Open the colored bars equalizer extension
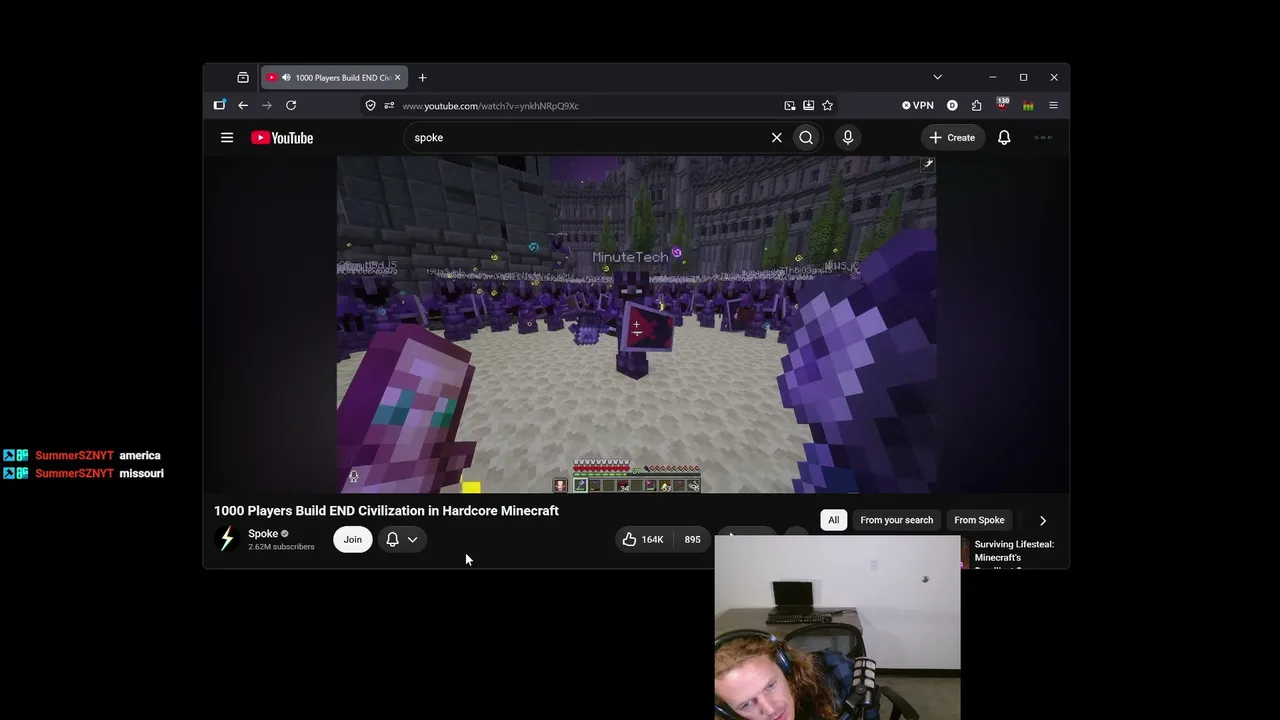Screen dimensions: 1280x720 coord(1028,105)
